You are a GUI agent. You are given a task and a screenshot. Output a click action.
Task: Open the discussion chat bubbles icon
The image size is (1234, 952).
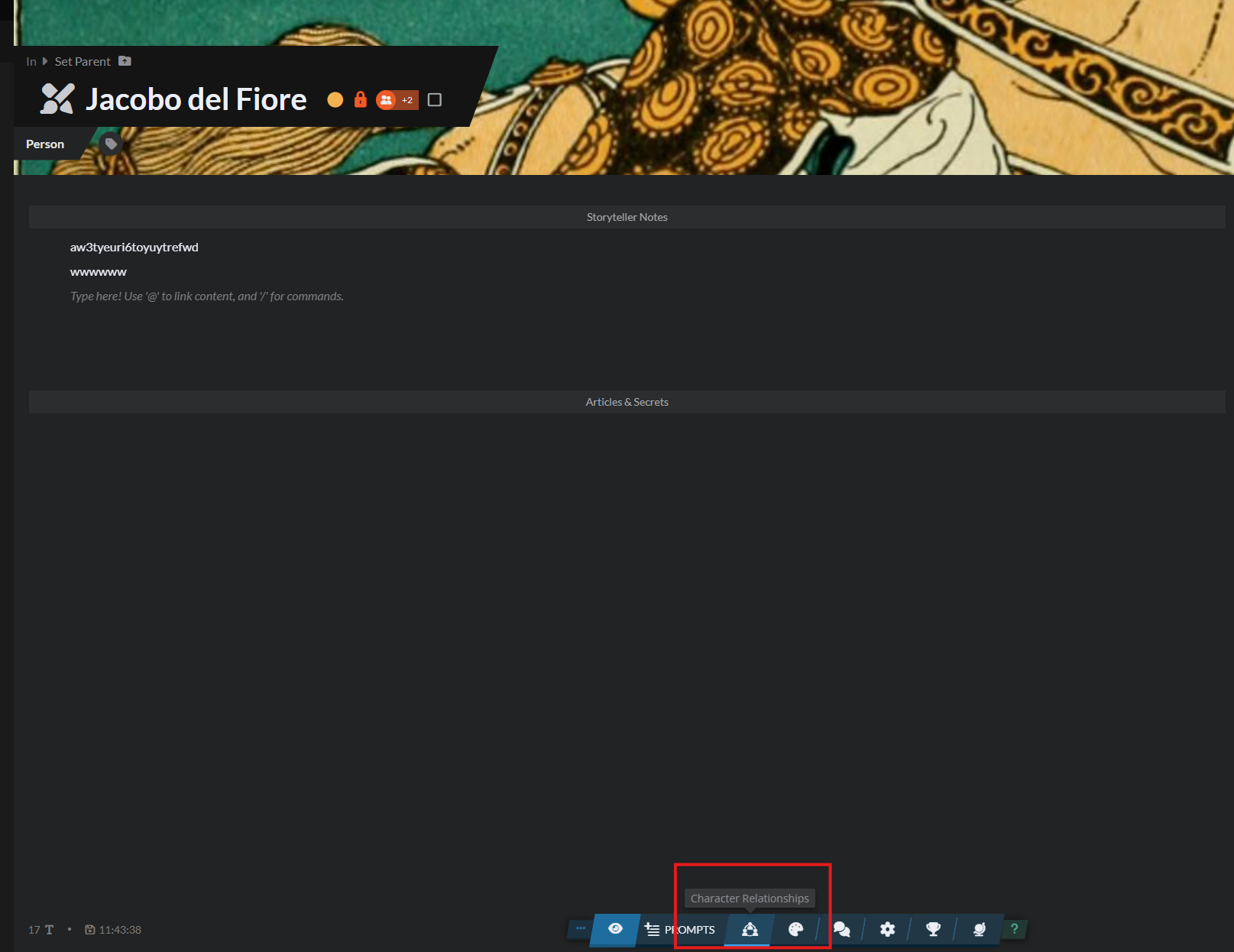(841, 929)
